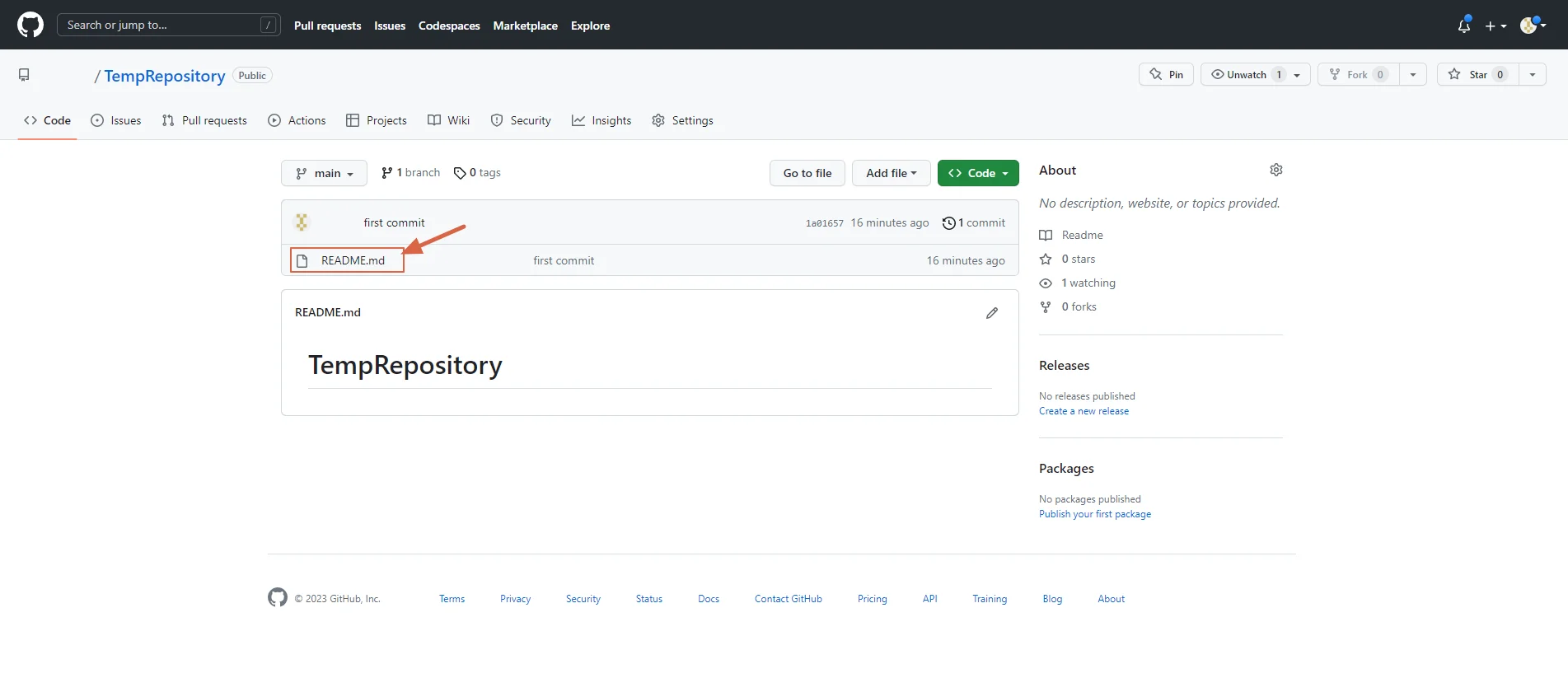This screenshot has width=1568, height=692.
Task: Open 0 forks link in About
Action: pos(1068,306)
